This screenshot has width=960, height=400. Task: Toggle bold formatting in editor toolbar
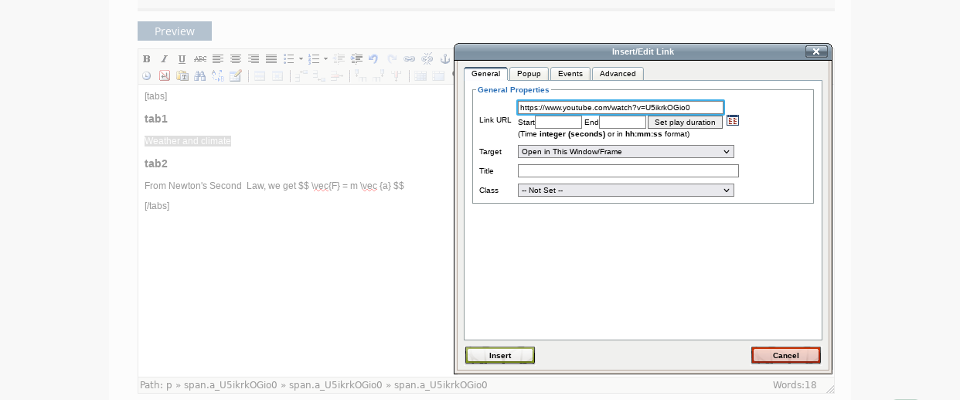[x=147, y=59]
